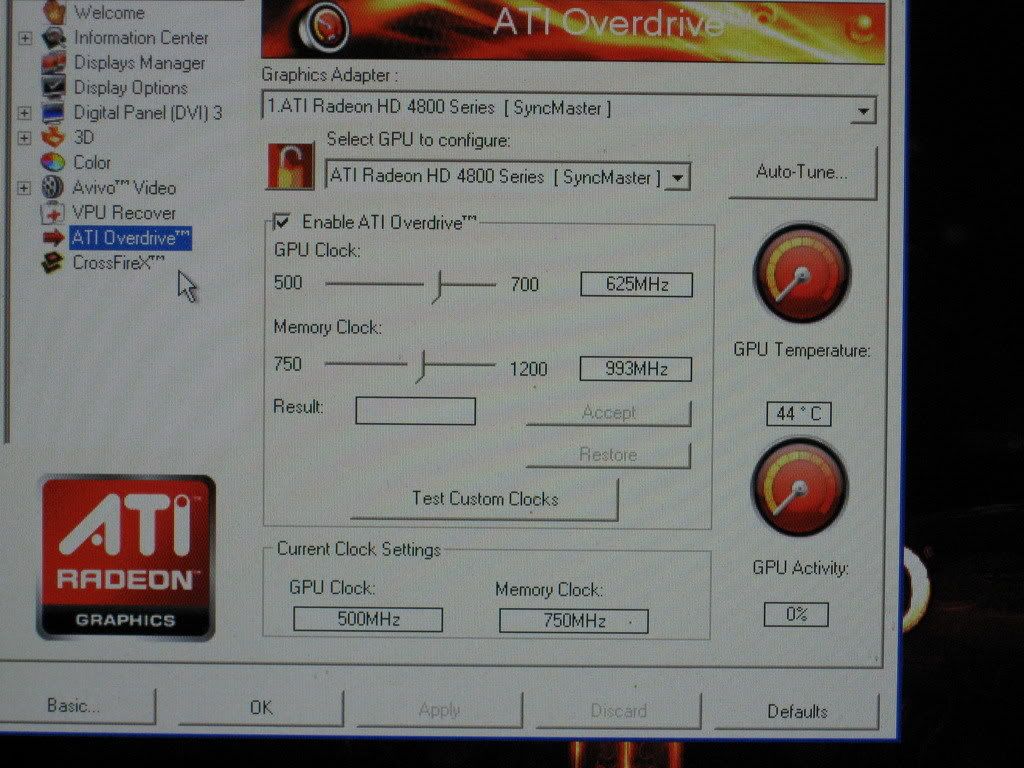The height and width of the screenshot is (768, 1024).
Task: Click the Welcome icon in the tree
Action: [54, 12]
